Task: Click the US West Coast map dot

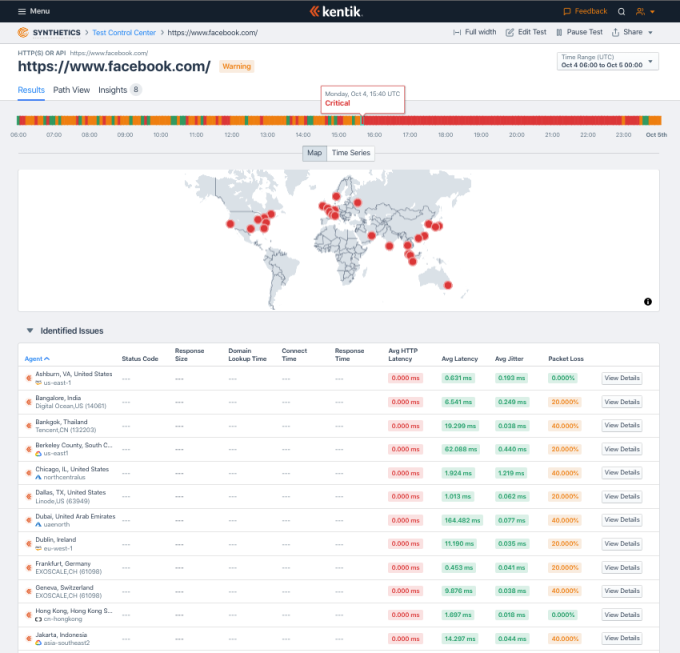Action: pos(230,224)
